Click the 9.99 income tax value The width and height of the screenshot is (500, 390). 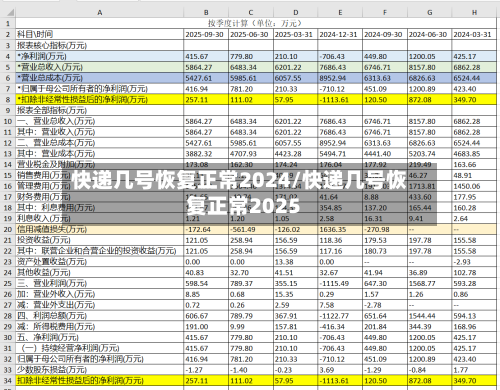[x=237, y=327]
